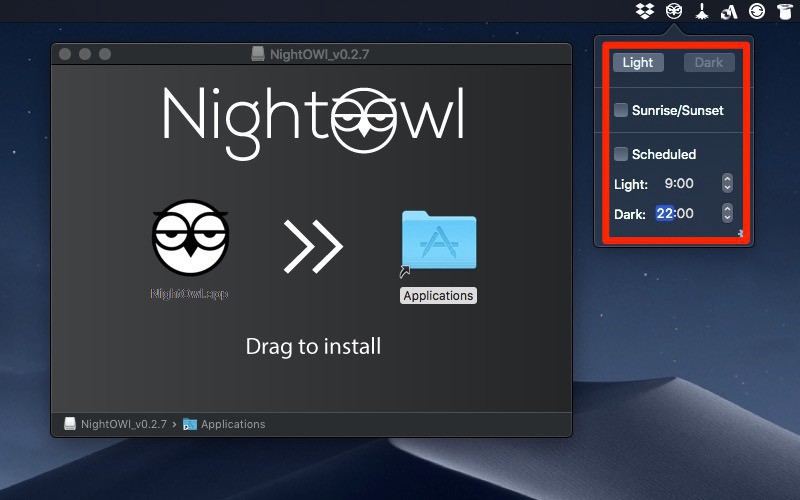
Task: Switch to Light mode
Action: tap(638, 62)
